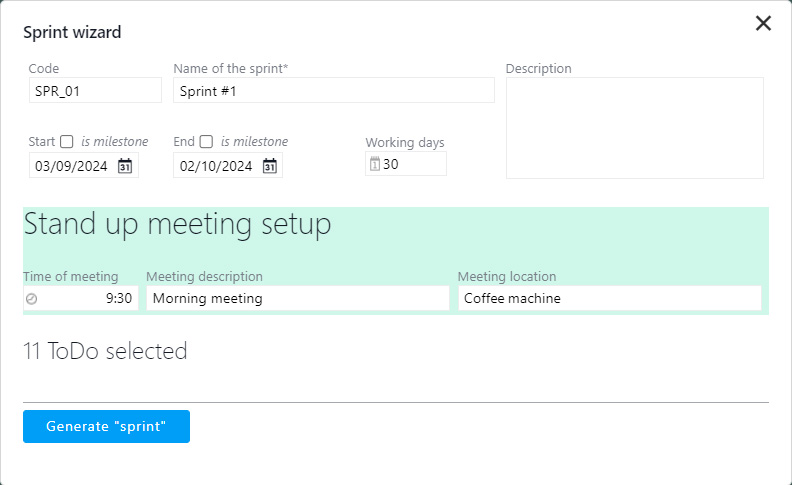Click the Working days value 30
The height and width of the screenshot is (485, 792).
click(x=412, y=164)
